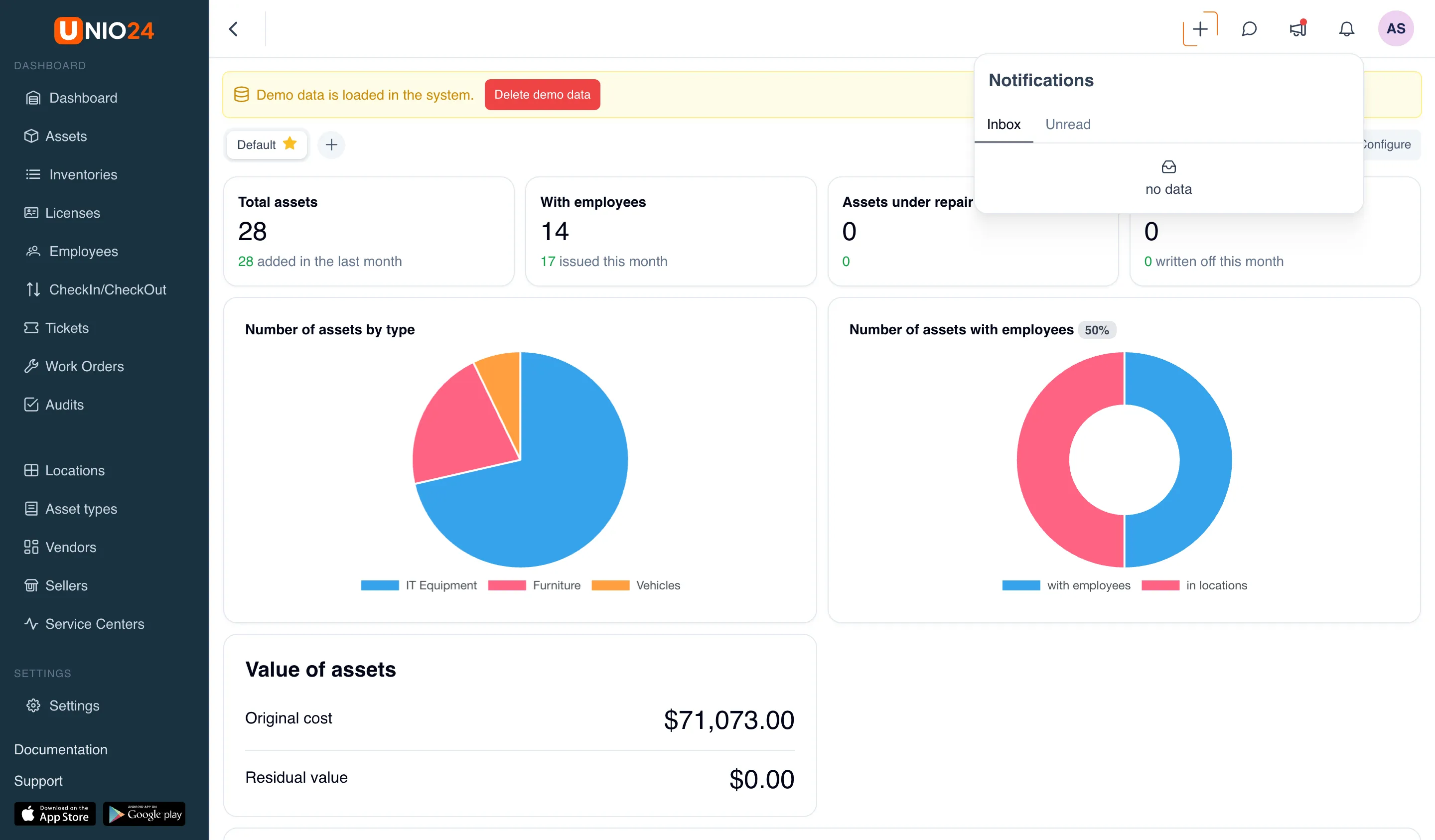Toggle the IT Equipment legend color swatch
This screenshot has width=1435, height=840.
[380, 585]
